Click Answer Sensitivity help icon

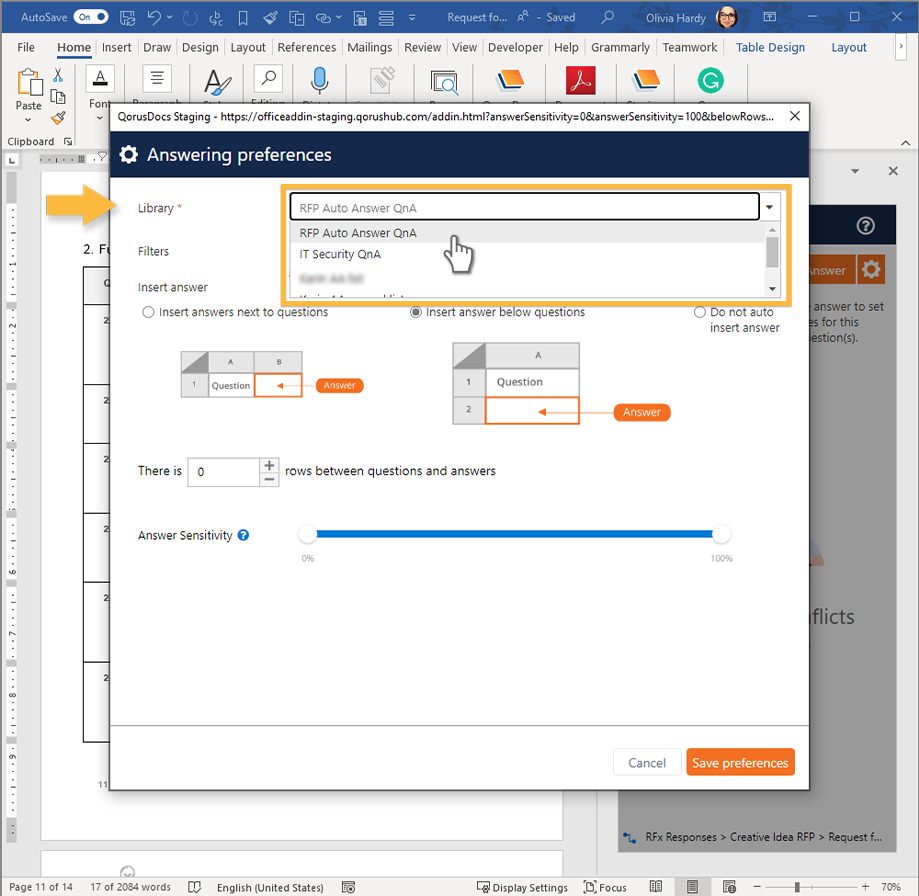[x=243, y=535]
